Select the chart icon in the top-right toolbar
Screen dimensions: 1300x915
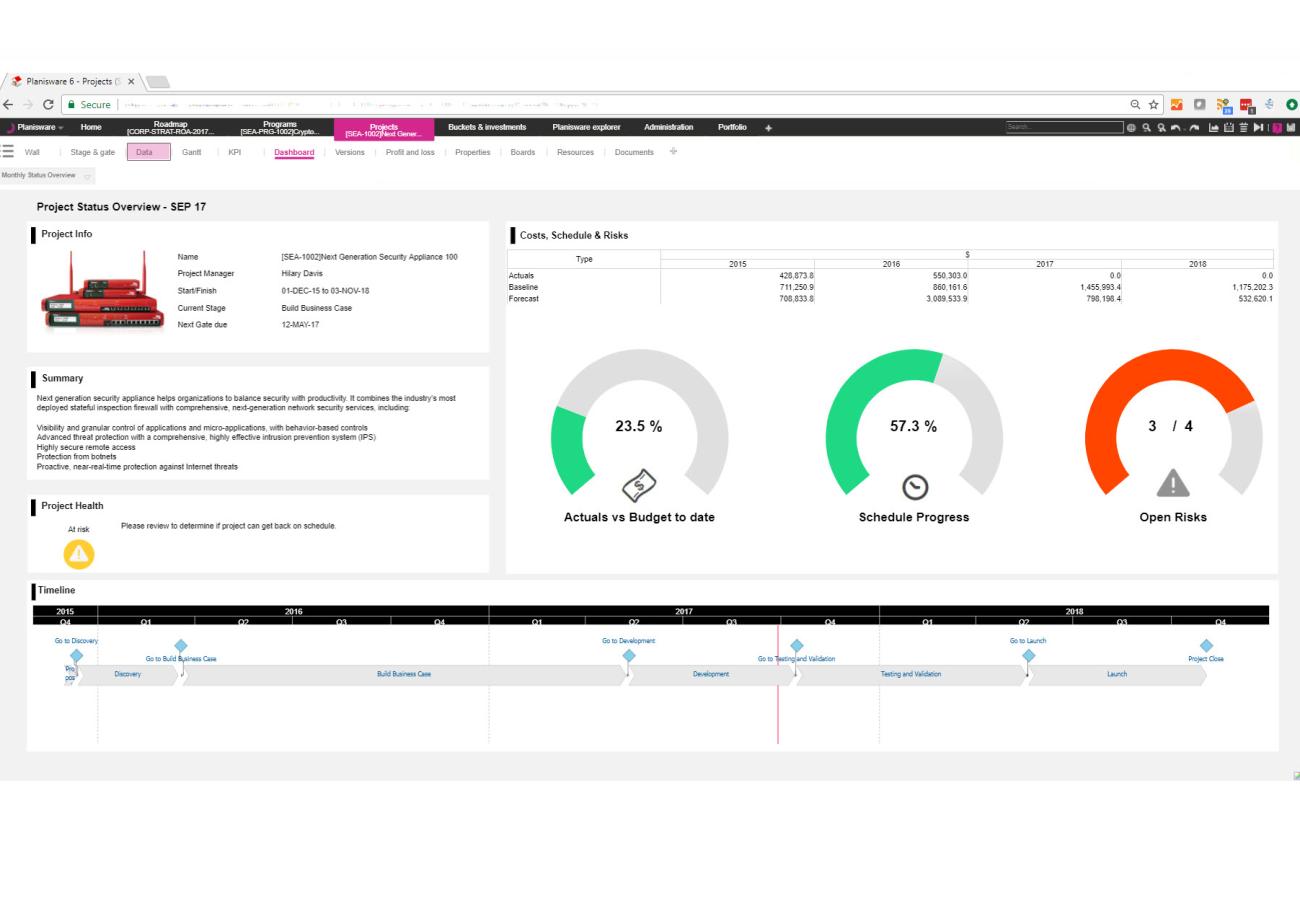coord(1214,129)
